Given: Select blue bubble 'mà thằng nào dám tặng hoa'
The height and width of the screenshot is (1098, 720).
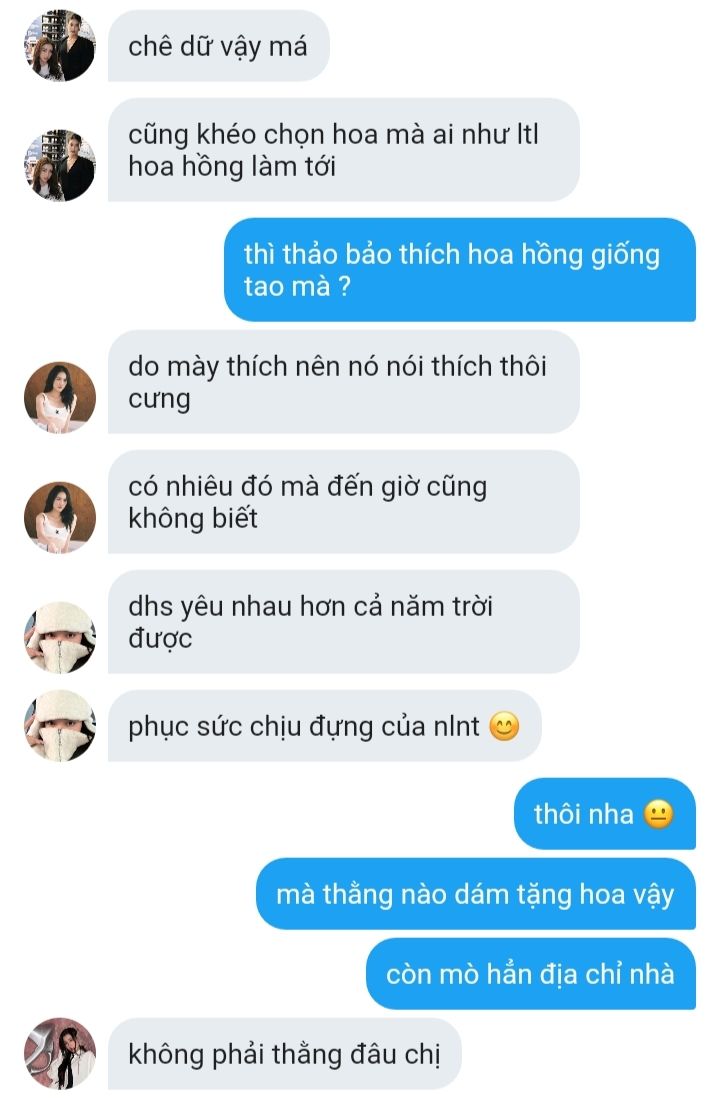Looking at the screenshot, I should click(476, 894).
